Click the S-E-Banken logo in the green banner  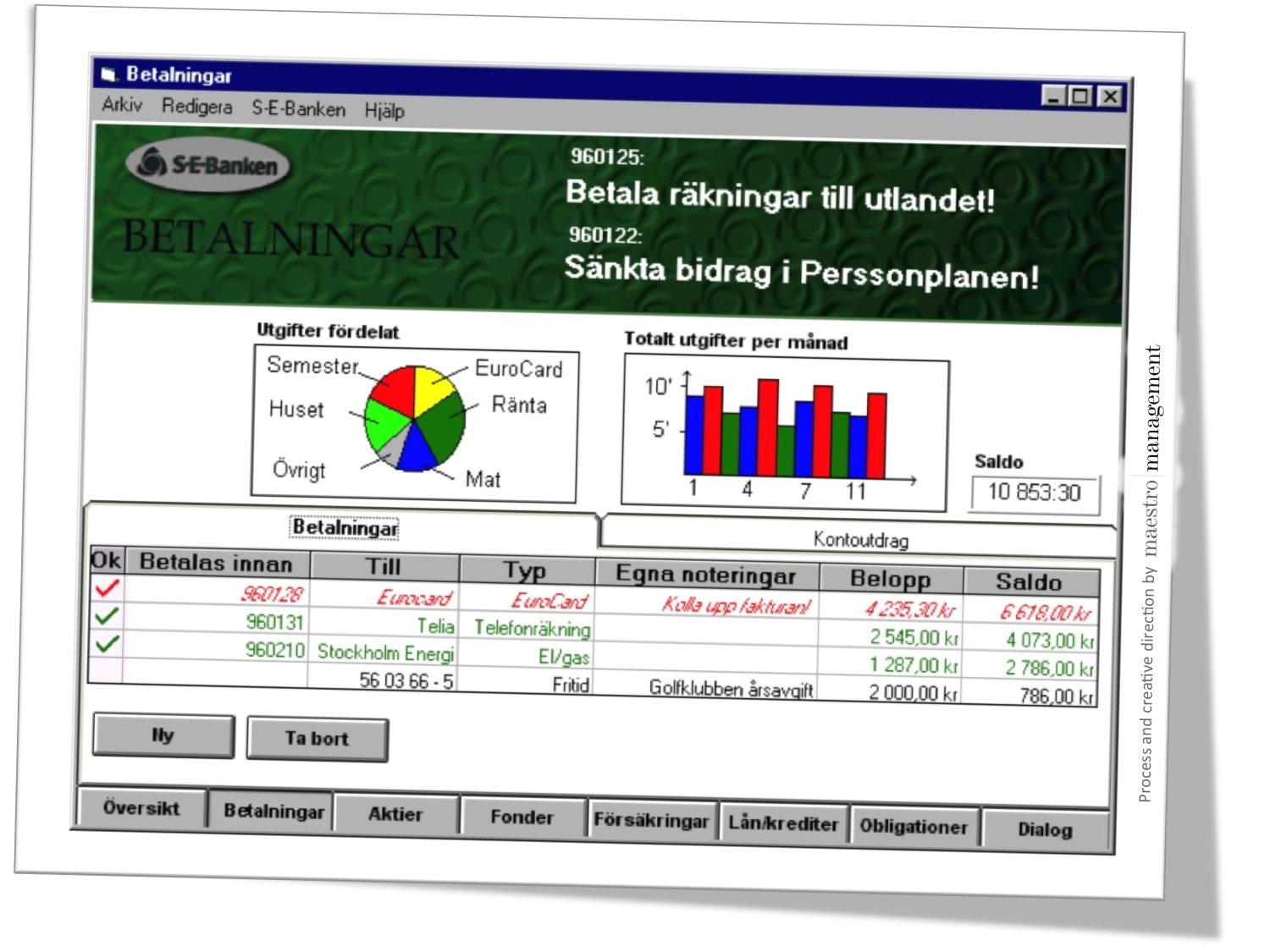pyautogui.click(x=208, y=164)
